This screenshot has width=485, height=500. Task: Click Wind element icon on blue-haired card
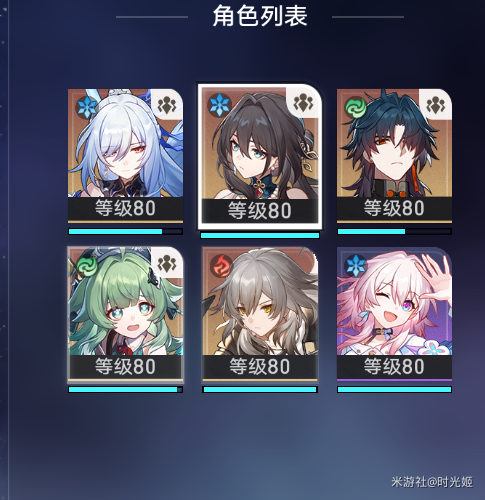pyautogui.click(x=356, y=108)
